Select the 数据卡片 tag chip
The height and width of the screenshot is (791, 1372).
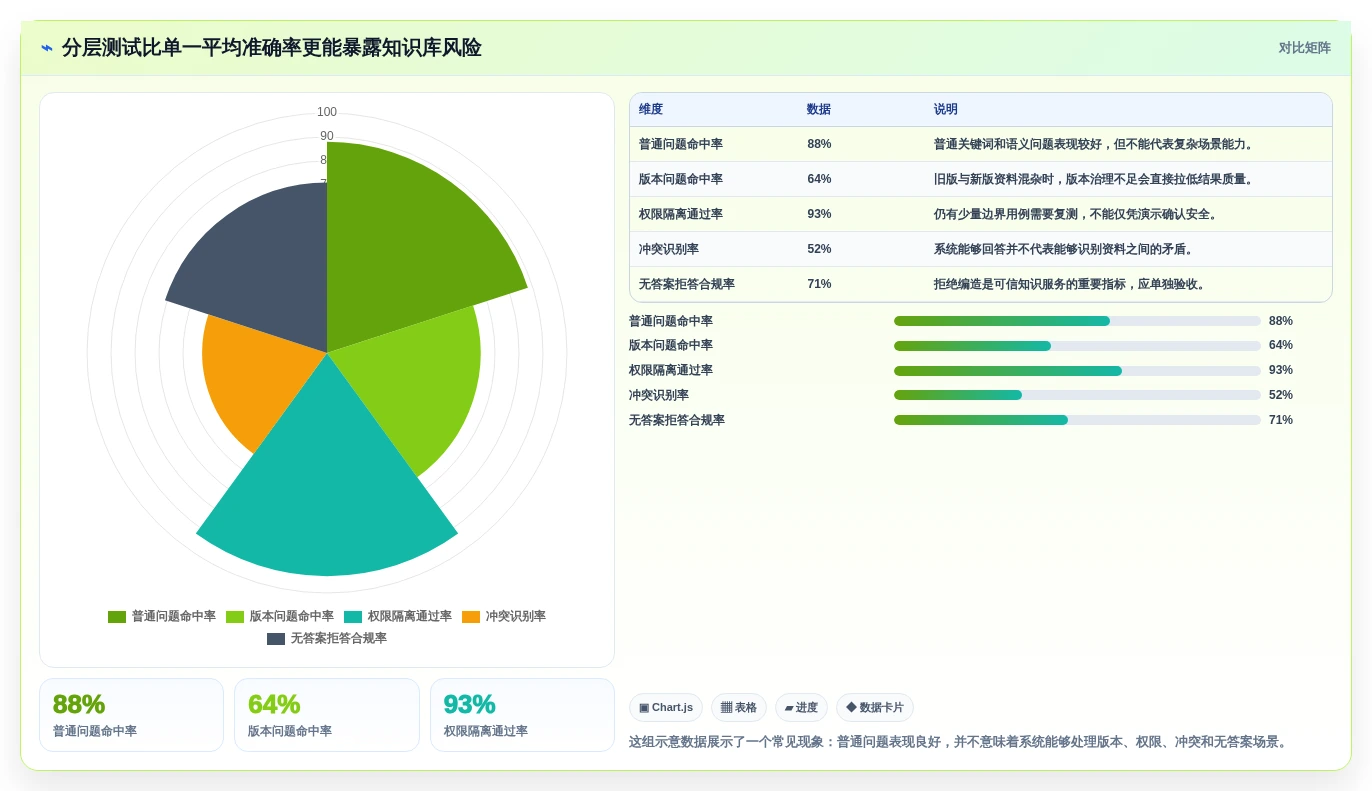875,708
